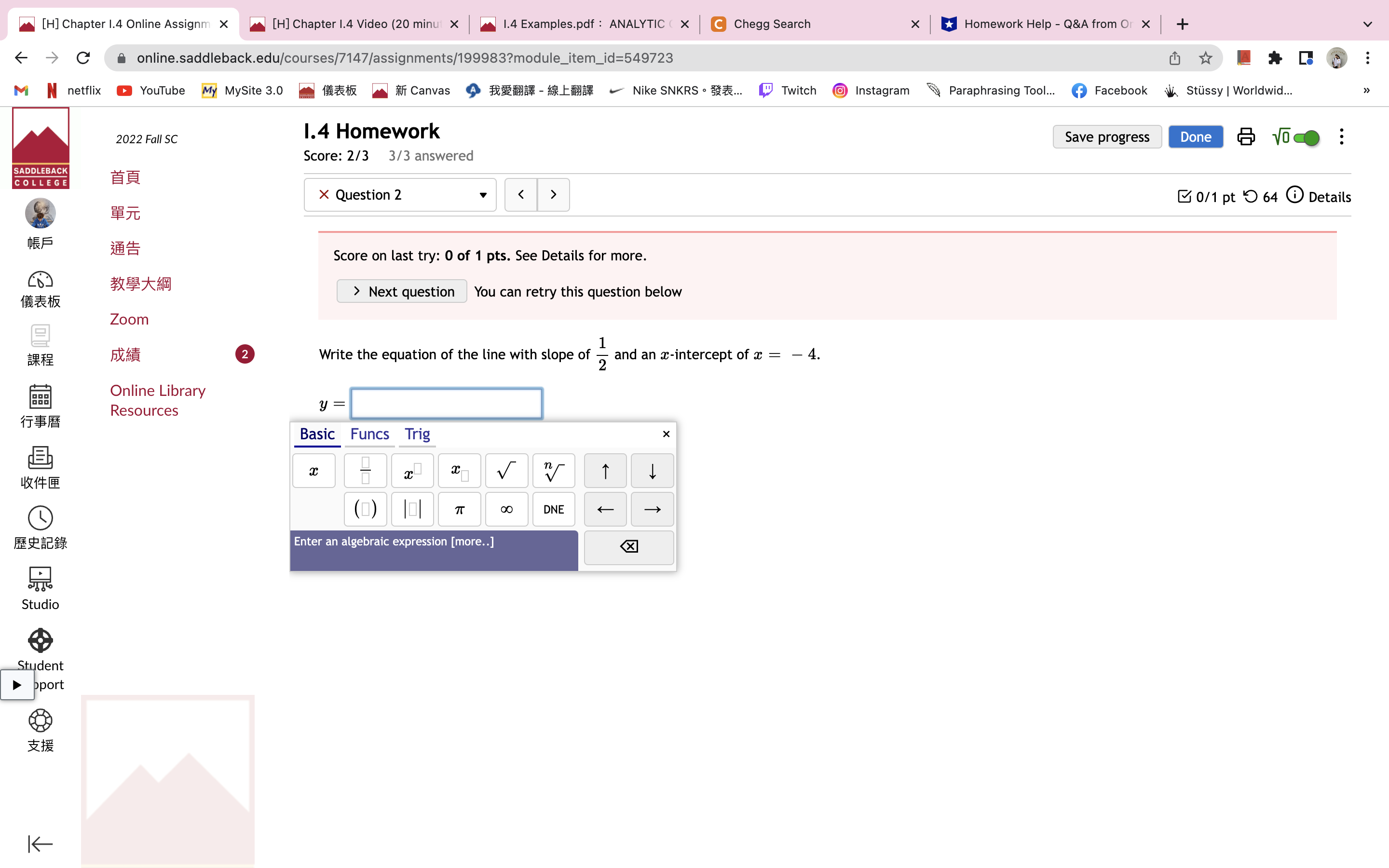The width and height of the screenshot is (1389, 868).
Task: Click the Save progress button
Action: pos(1106,136)
